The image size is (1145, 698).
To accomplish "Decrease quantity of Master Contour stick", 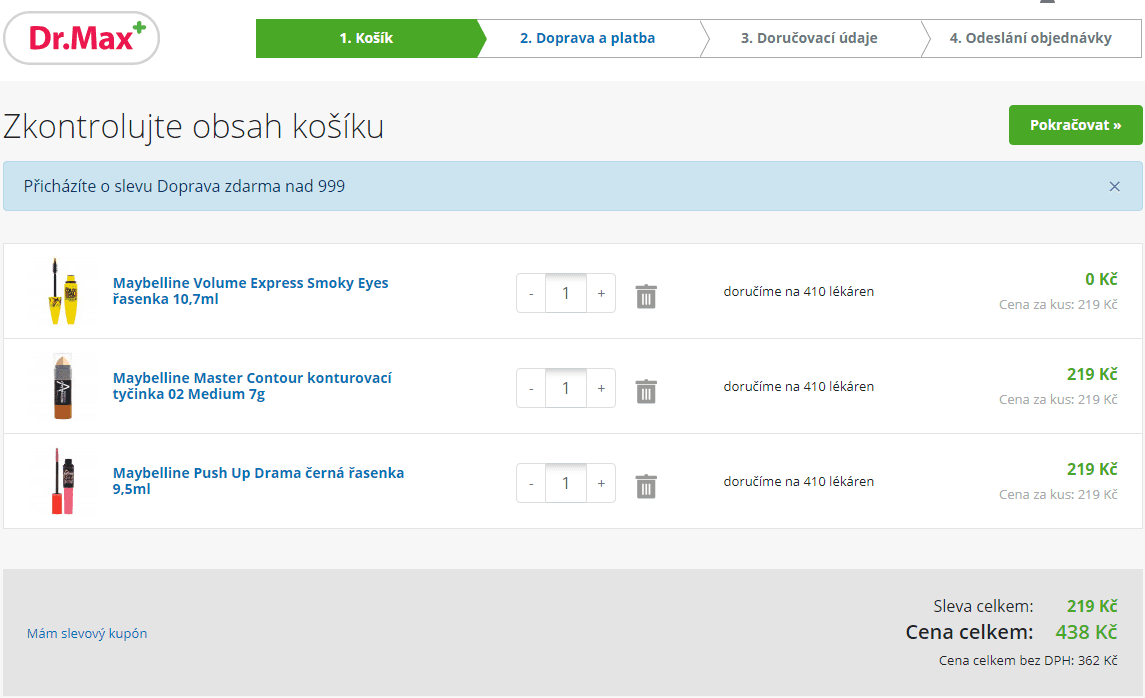I will click(531, 389).
